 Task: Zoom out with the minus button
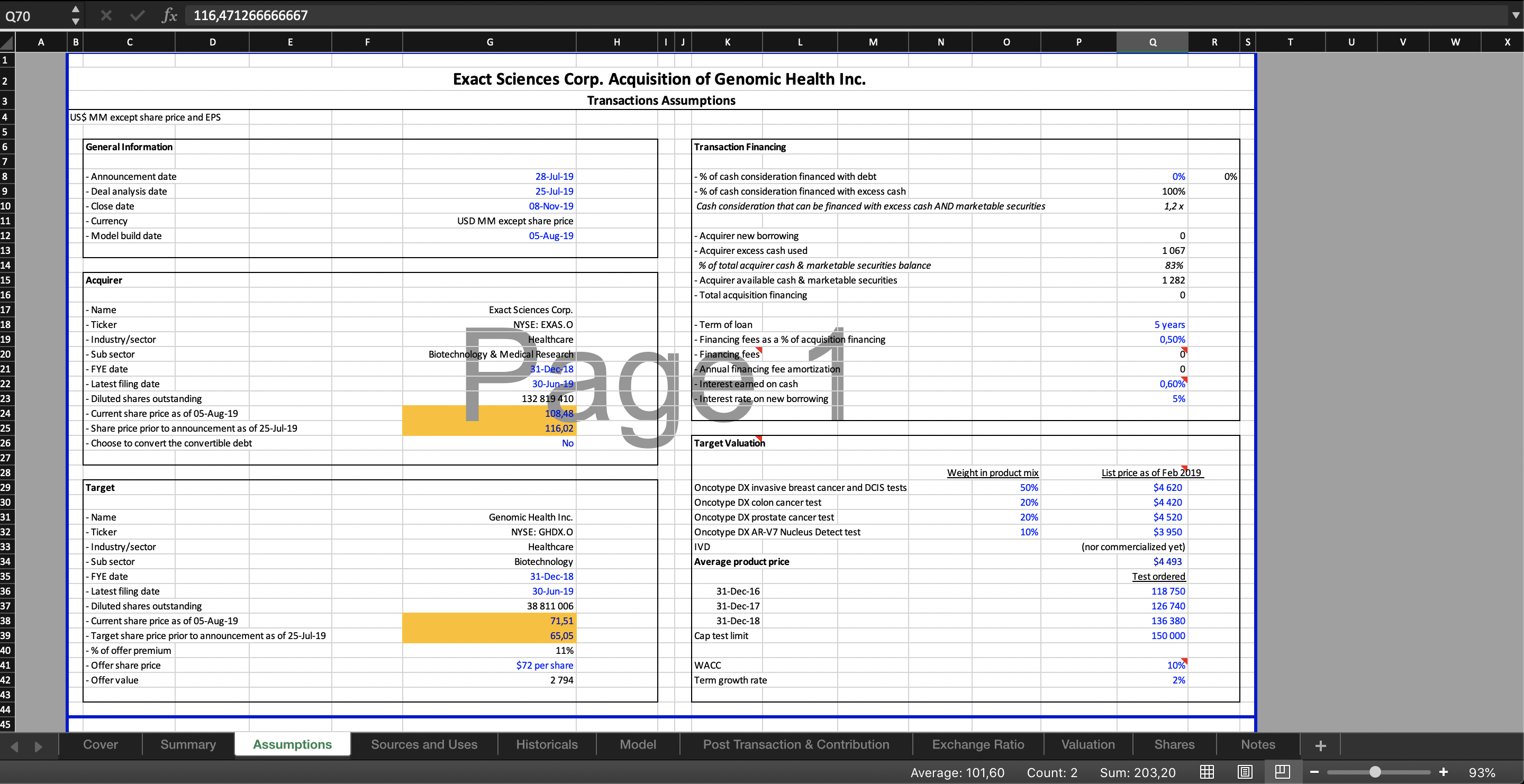(1314, 772)
